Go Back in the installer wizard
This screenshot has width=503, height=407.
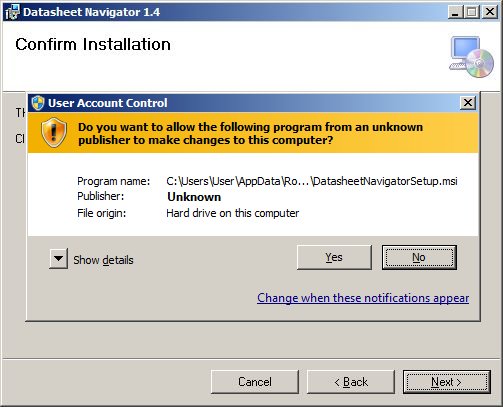click(351, 382)
